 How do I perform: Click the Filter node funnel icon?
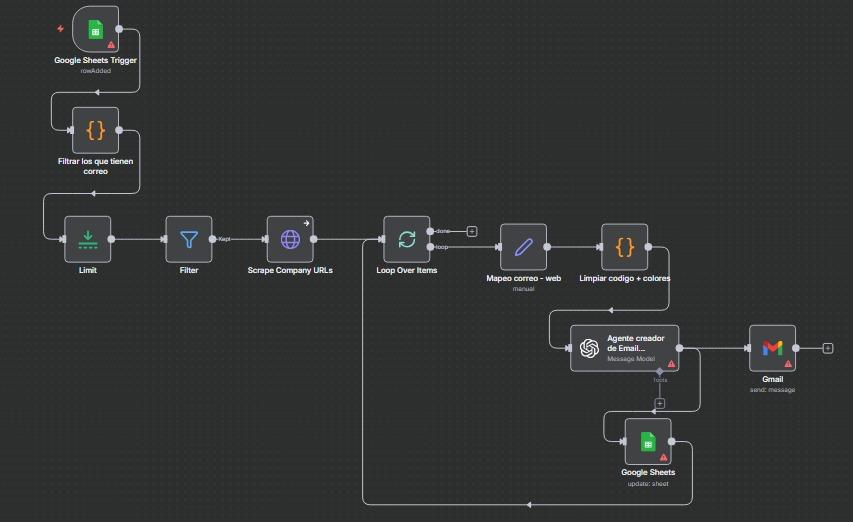[189, 239]
